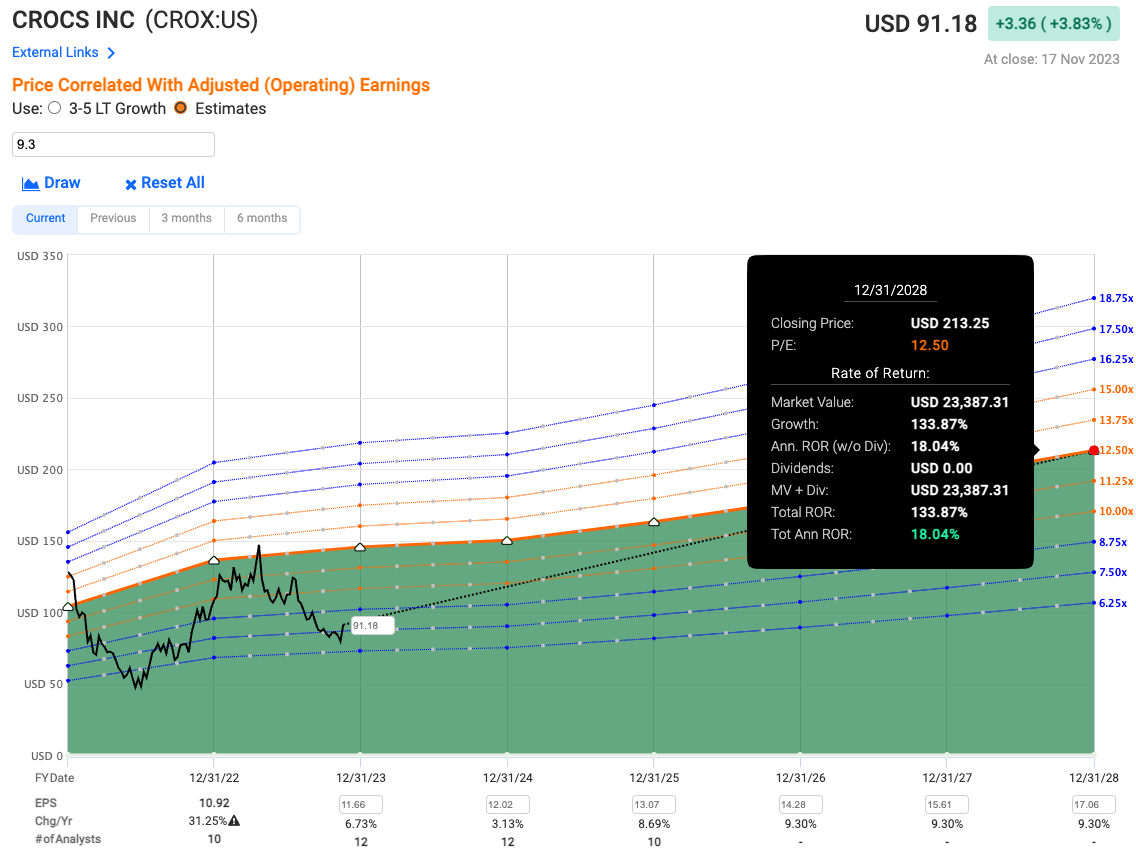Click the +3.36 (+3.83%) price change badge
The width and height of the screenshot is (1136, 849).
pos(1053,23)
